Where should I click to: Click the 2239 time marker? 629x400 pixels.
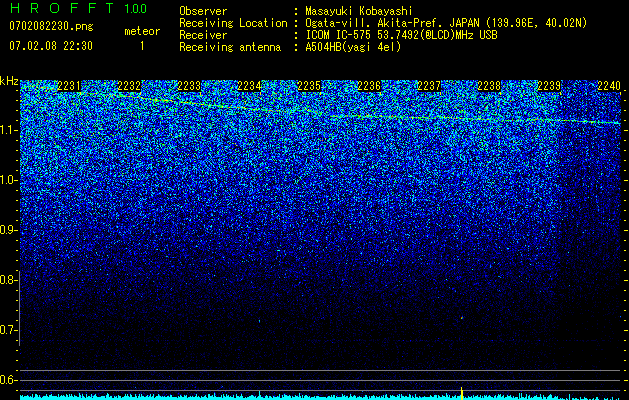coord(549,86)
